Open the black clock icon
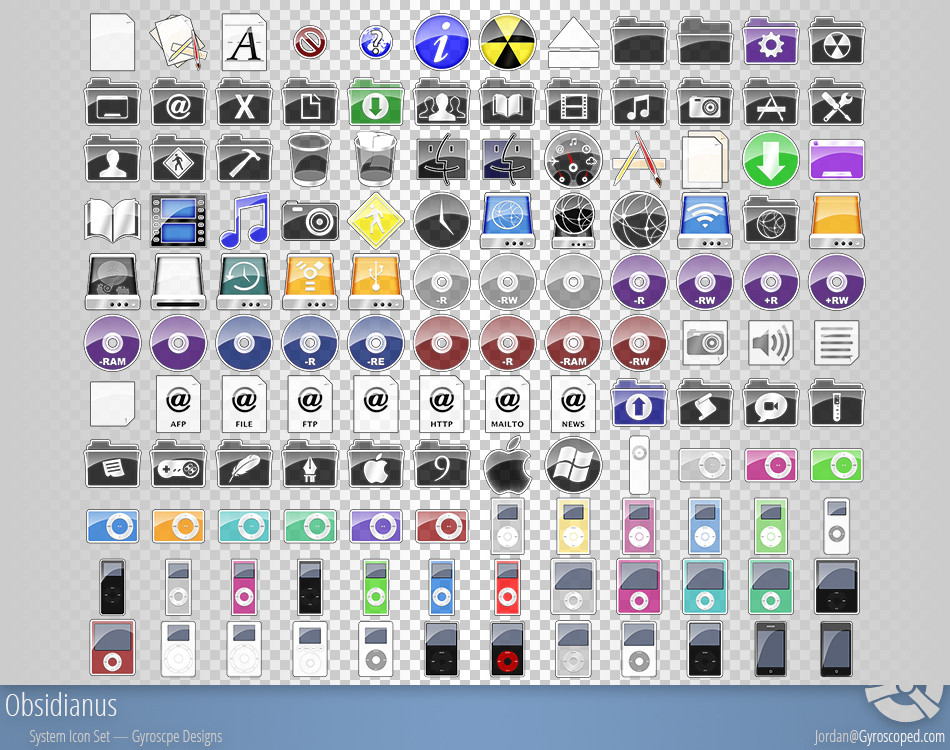Viewport: 950px width, 750px height. pos(442,221)
